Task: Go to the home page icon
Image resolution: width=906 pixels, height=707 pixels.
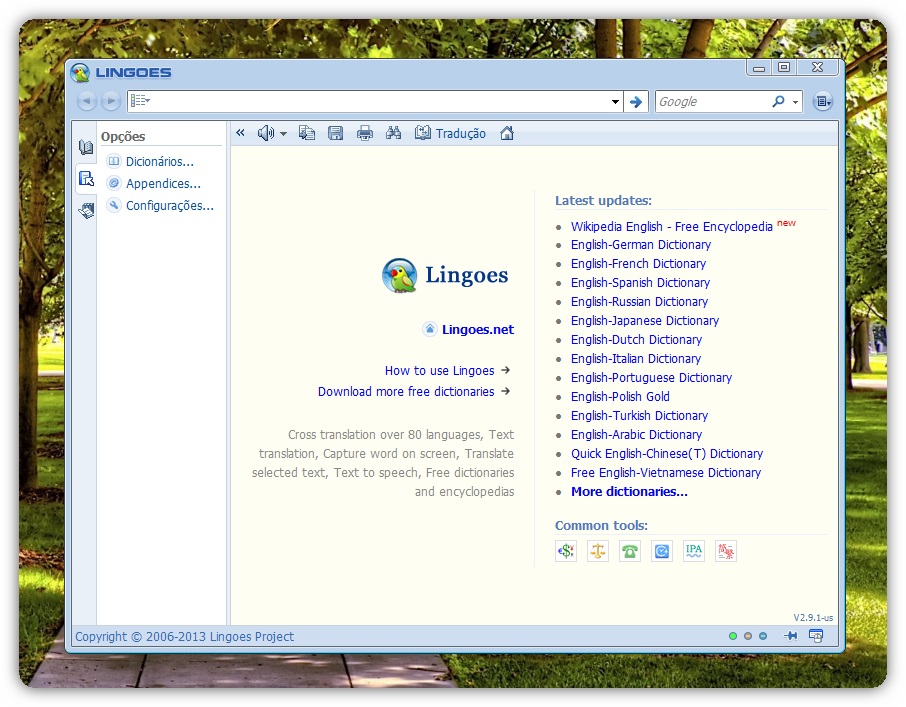Action: coord(507,134)
